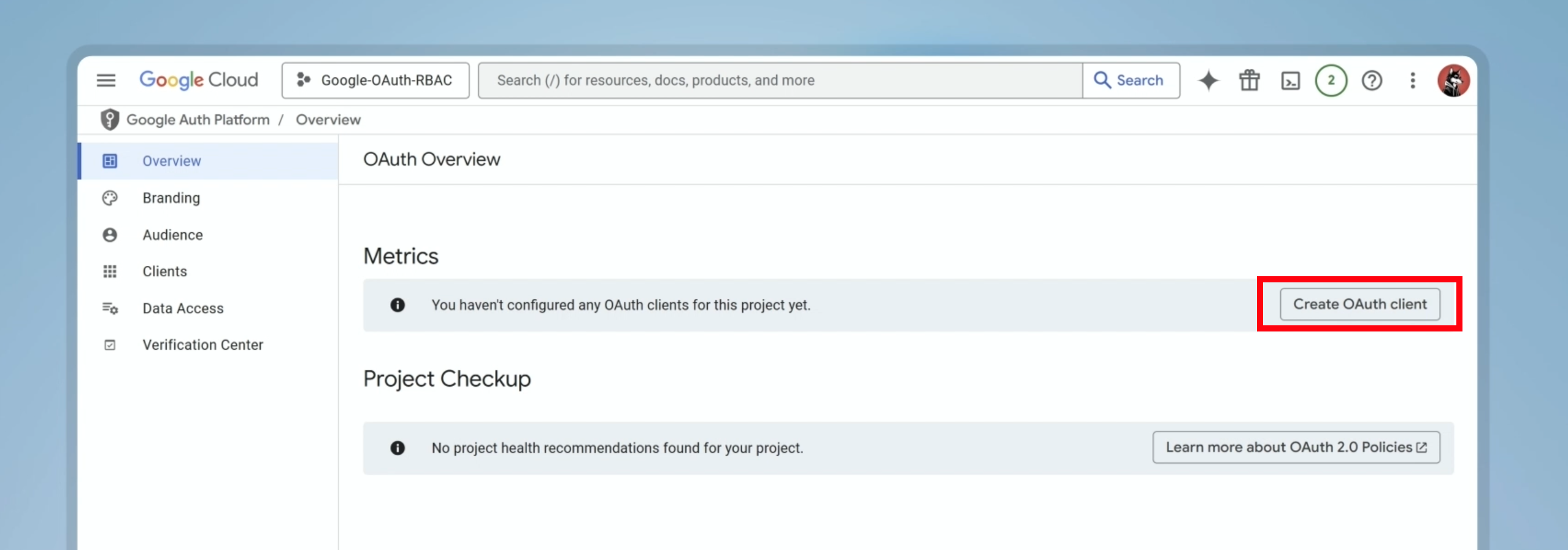Select Overview in the sidebar
Viewport: 1568px width, 550px height.
pos(209,161)
